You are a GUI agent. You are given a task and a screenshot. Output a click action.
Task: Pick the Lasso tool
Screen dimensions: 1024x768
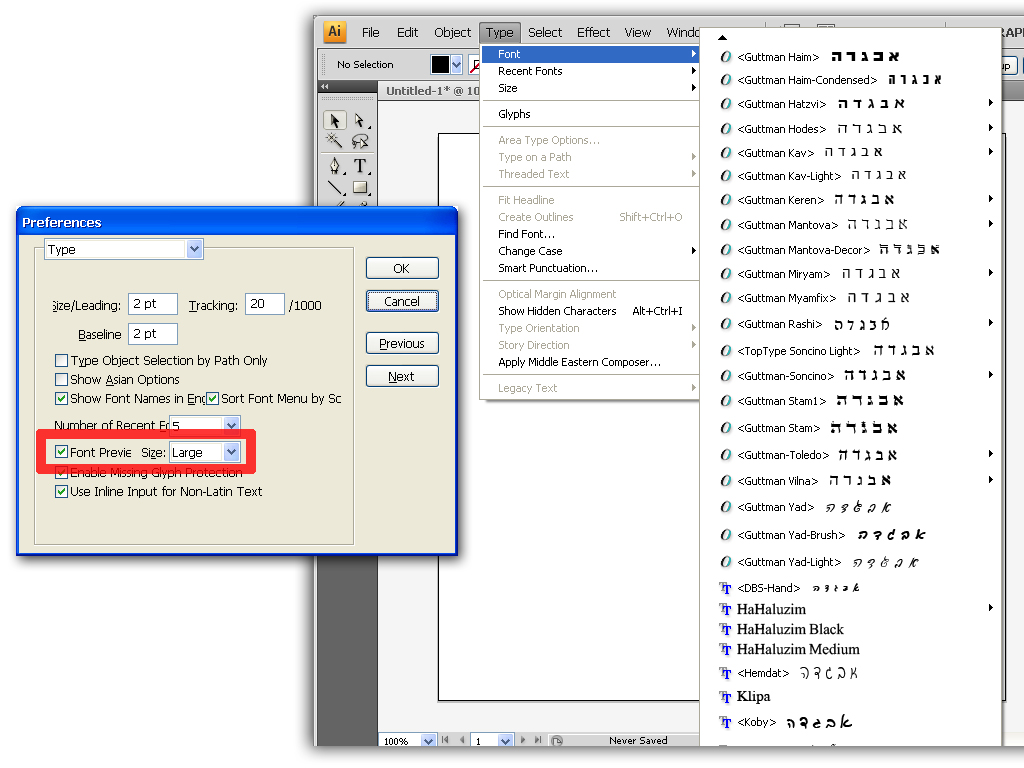359,140
